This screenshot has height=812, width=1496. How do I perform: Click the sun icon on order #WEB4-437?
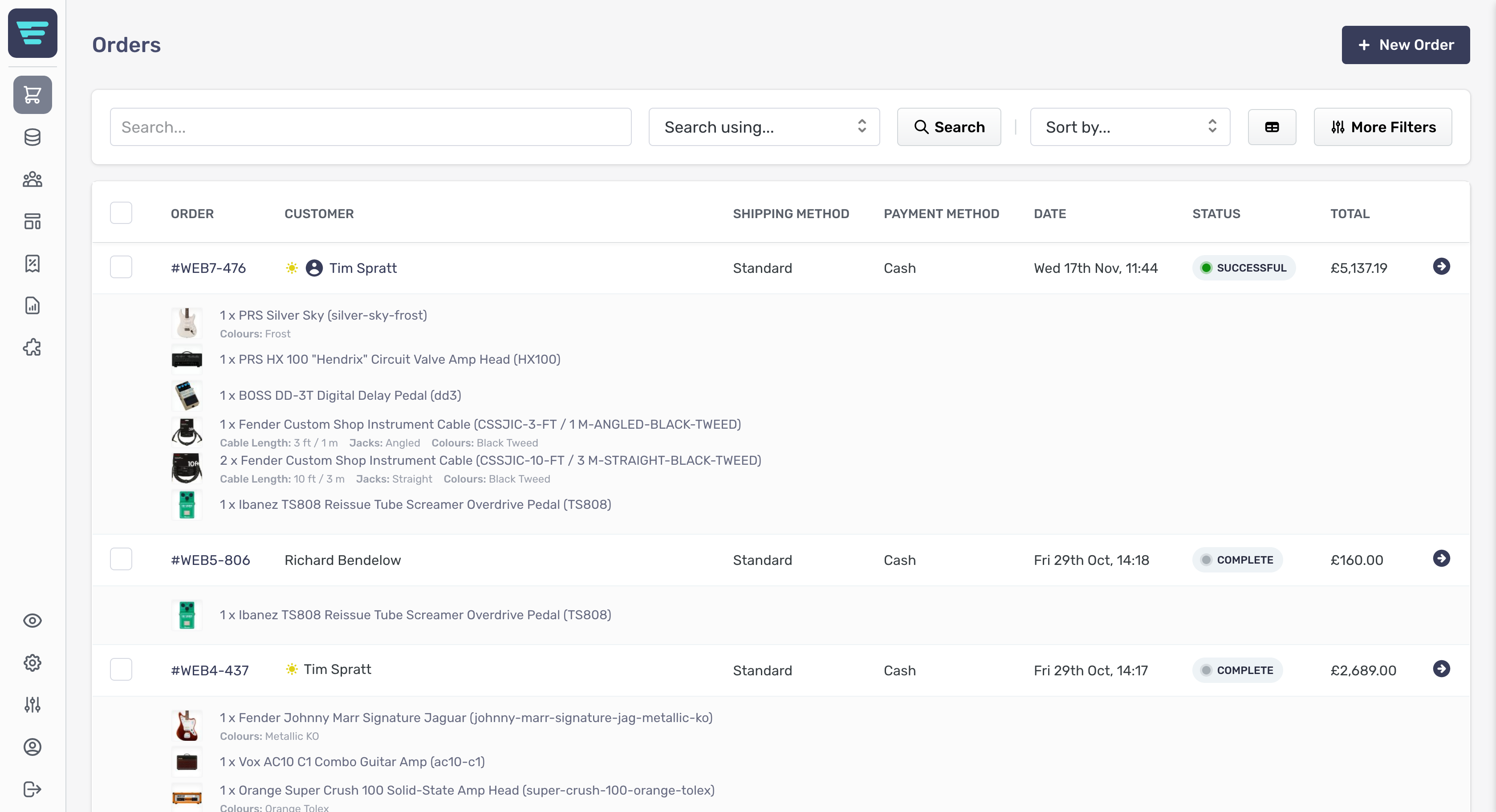292,669
